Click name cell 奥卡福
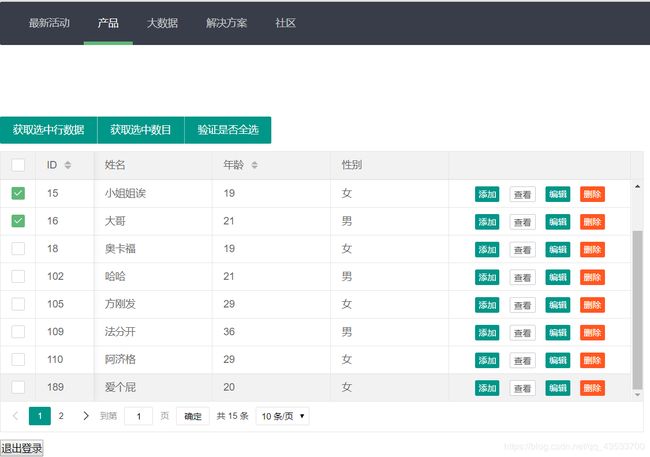This screenshot has height=457, width=650. coord(120,249)
